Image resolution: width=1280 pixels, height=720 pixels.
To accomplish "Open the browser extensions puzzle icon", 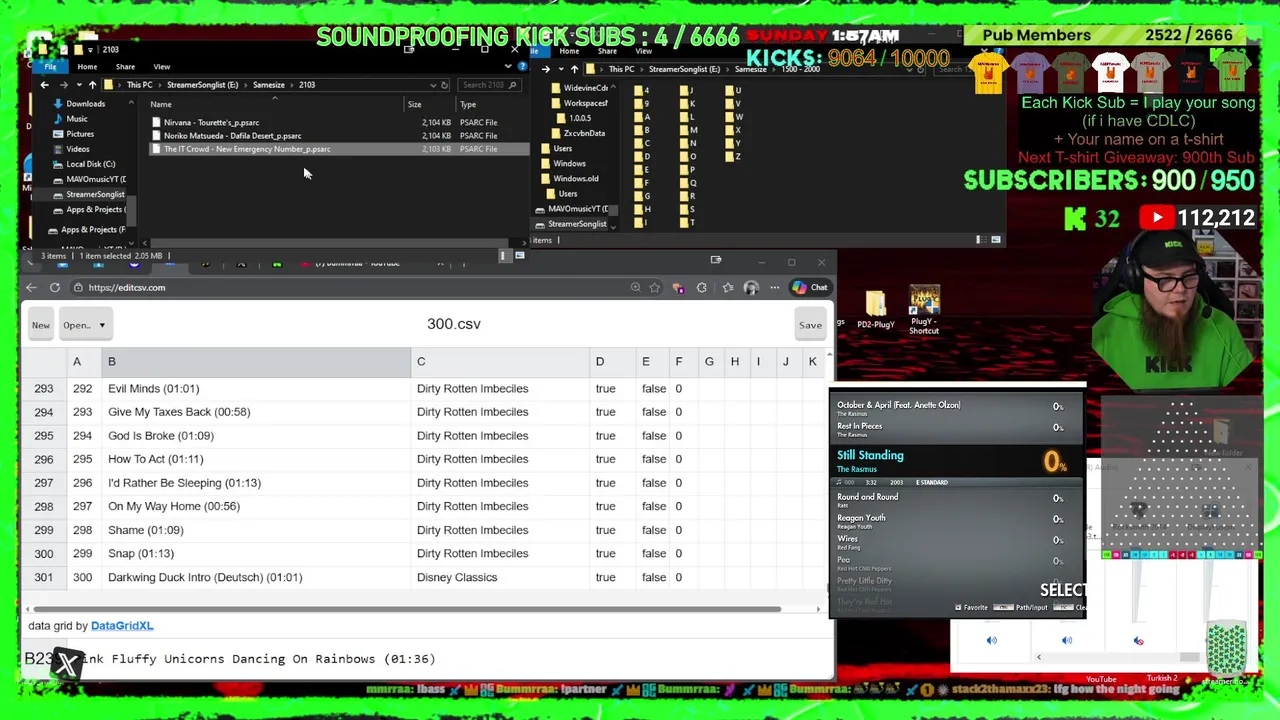I will point(701,288).
